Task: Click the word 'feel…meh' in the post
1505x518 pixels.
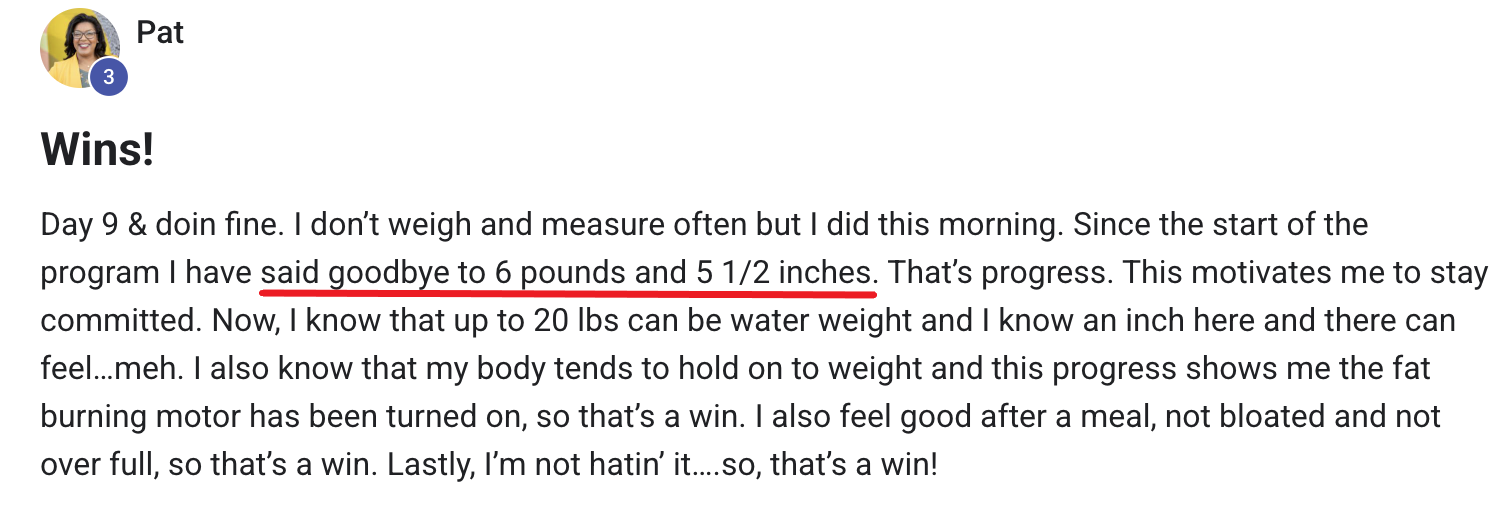Action: [x=108, y=369]
